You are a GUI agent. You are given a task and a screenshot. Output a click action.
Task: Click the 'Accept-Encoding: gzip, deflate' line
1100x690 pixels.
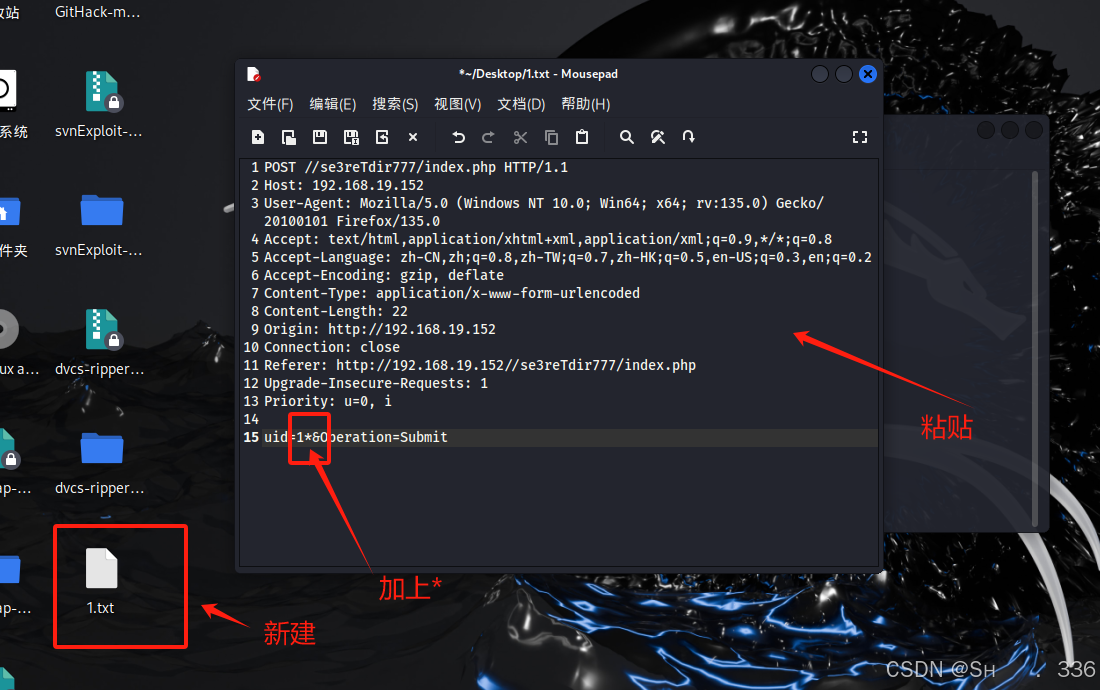384,276
